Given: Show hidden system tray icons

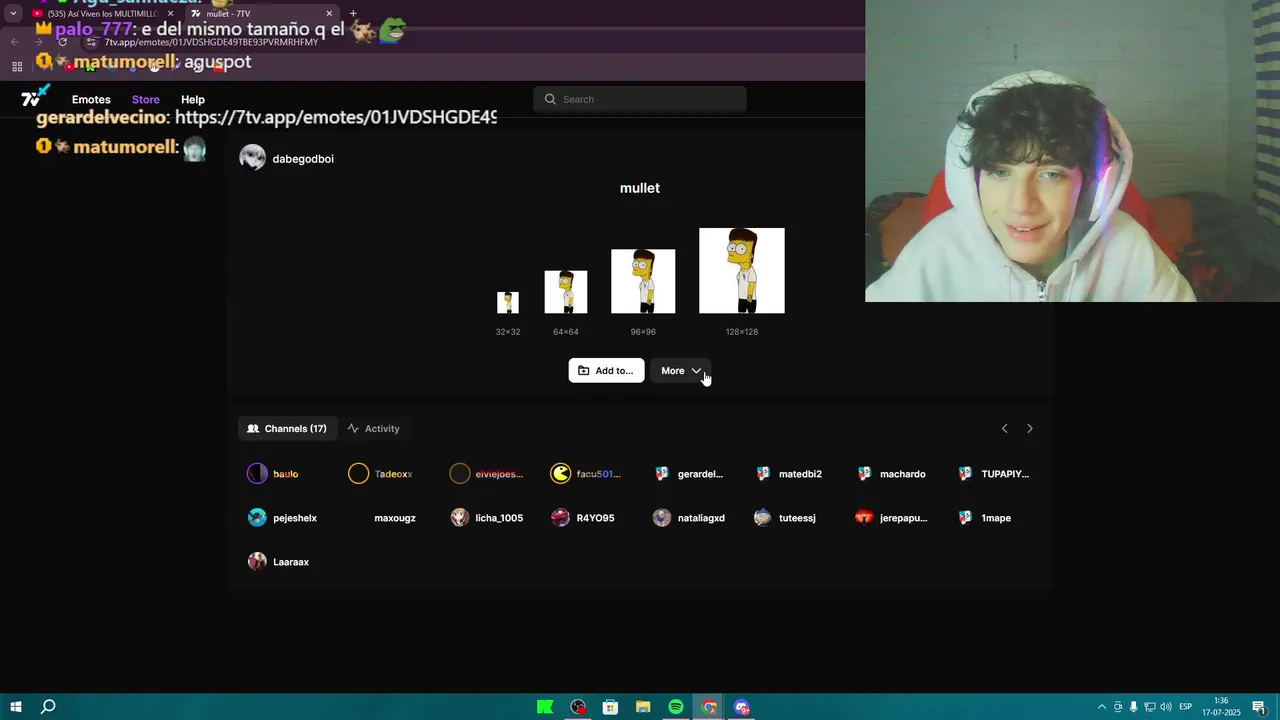Looking at the screenshot, I should [1102, 707].
